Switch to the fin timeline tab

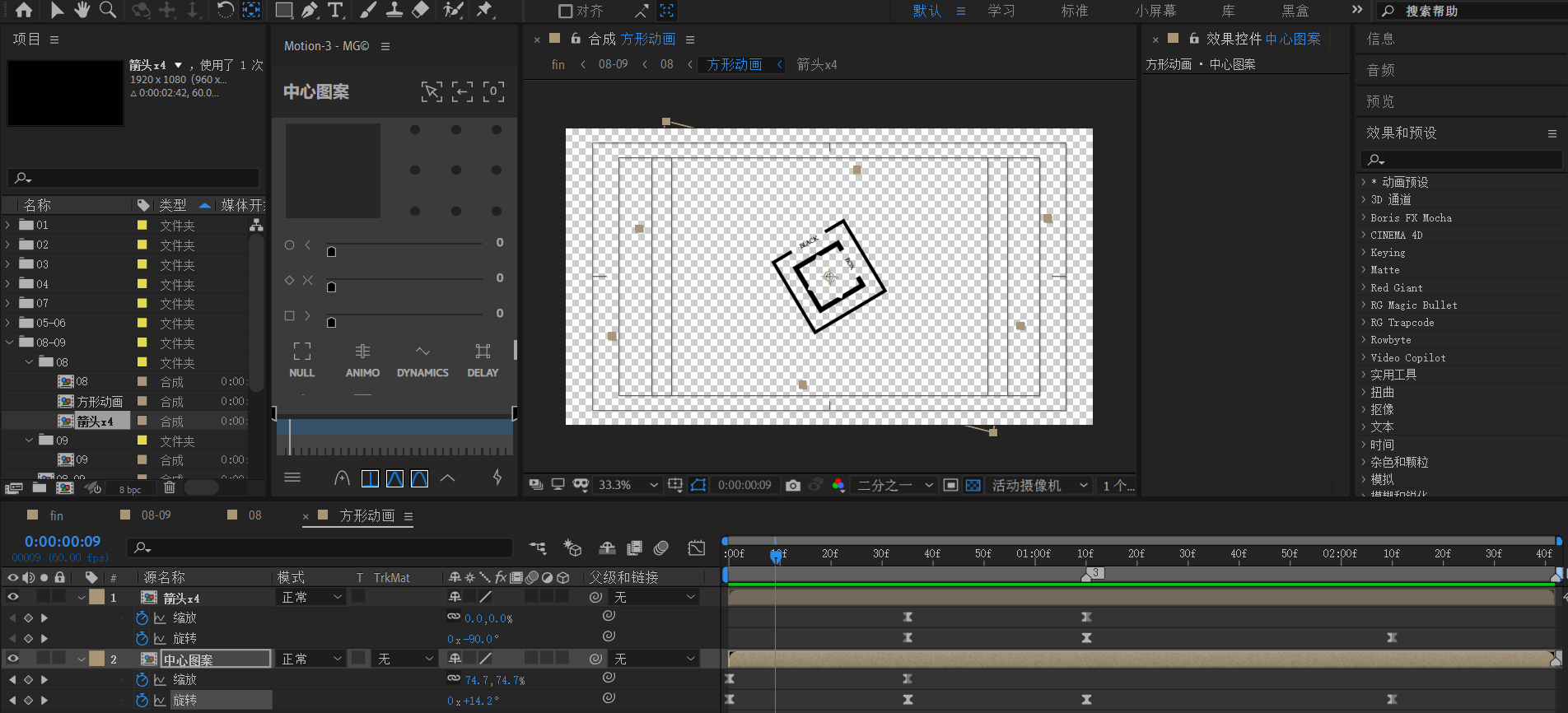point(56,515)
